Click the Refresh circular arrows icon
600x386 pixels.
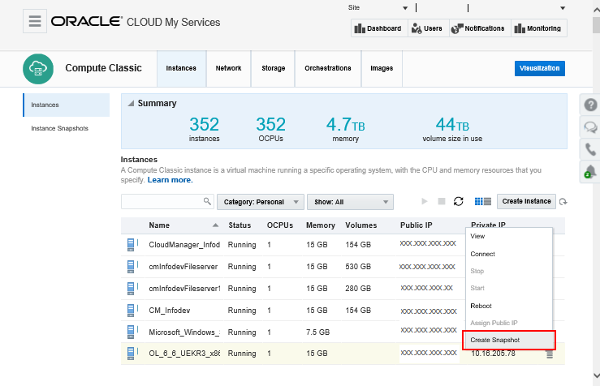pyautogui.click(x=458, y=201)
